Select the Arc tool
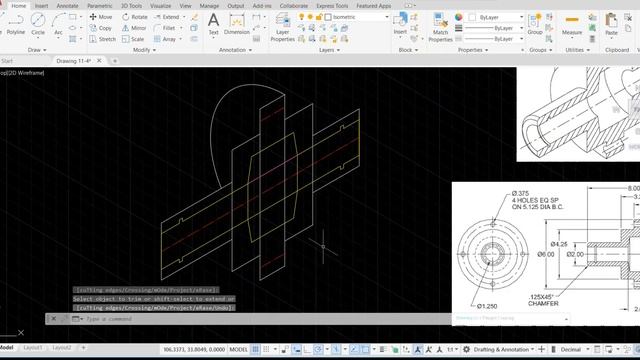Screen dimensions: 640x360 tap(58, 24)
